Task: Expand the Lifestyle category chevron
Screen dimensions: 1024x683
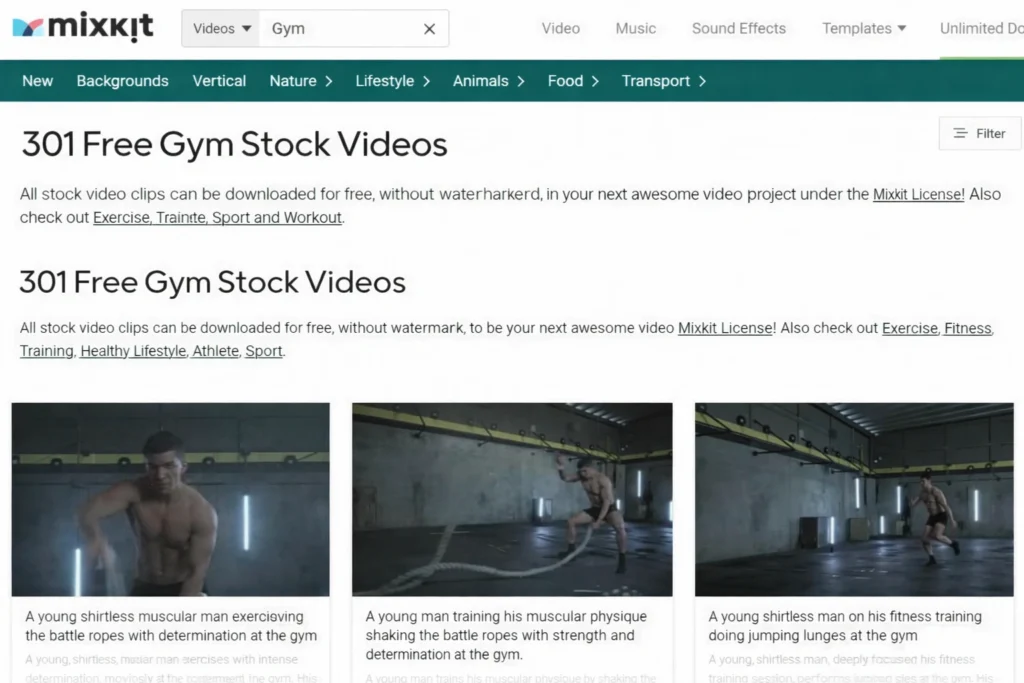Action: [x=426, y=81]
